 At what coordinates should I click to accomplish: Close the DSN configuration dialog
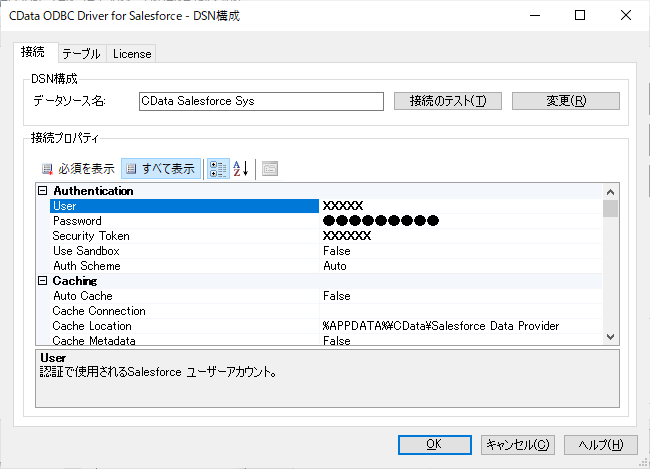click(626, 15)
